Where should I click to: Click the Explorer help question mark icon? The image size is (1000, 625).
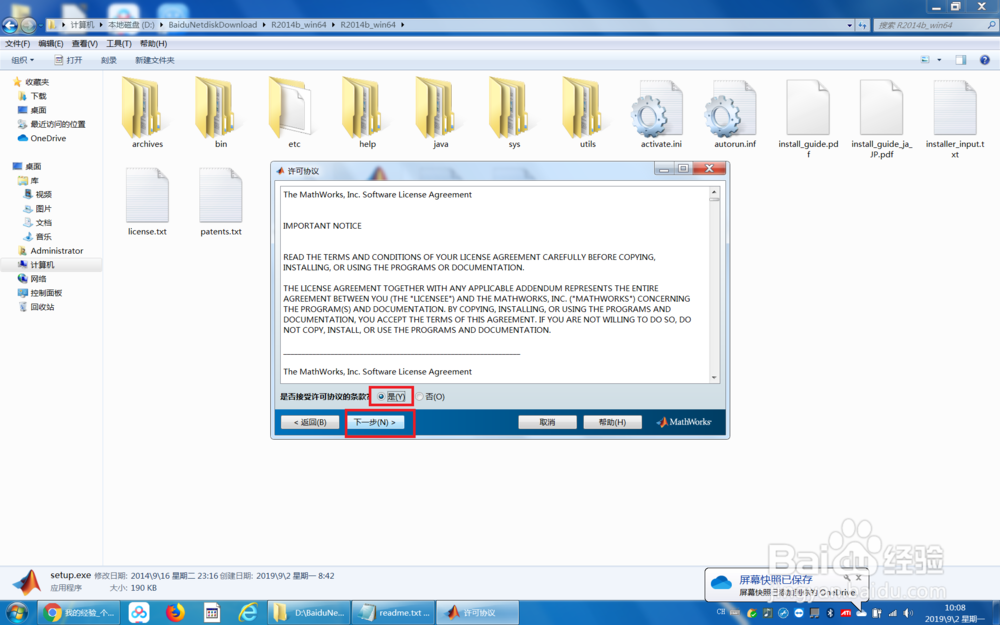[x=984, y=60]
